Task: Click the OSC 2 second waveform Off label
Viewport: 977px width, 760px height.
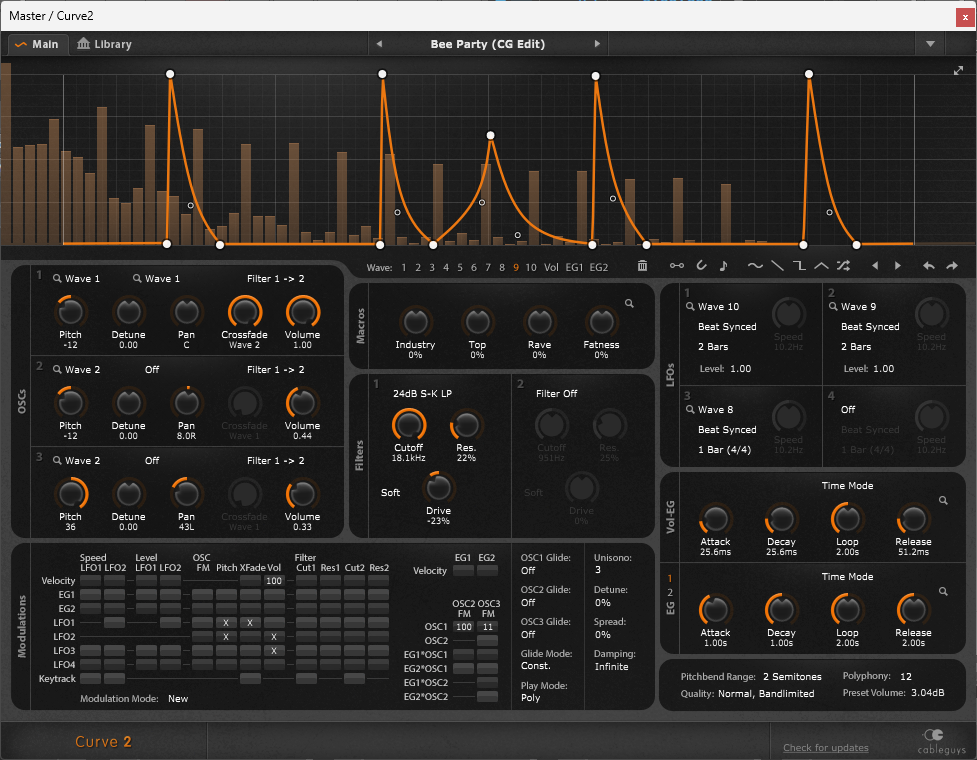Action: (x=152, y=369)
